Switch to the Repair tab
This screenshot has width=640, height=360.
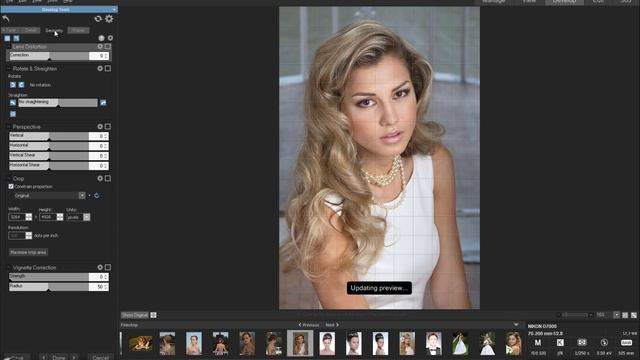(x=78, y=30)
